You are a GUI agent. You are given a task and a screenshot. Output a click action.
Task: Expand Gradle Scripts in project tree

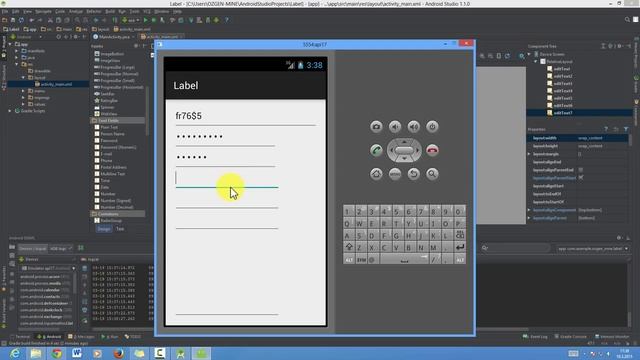tap(10, 111)
